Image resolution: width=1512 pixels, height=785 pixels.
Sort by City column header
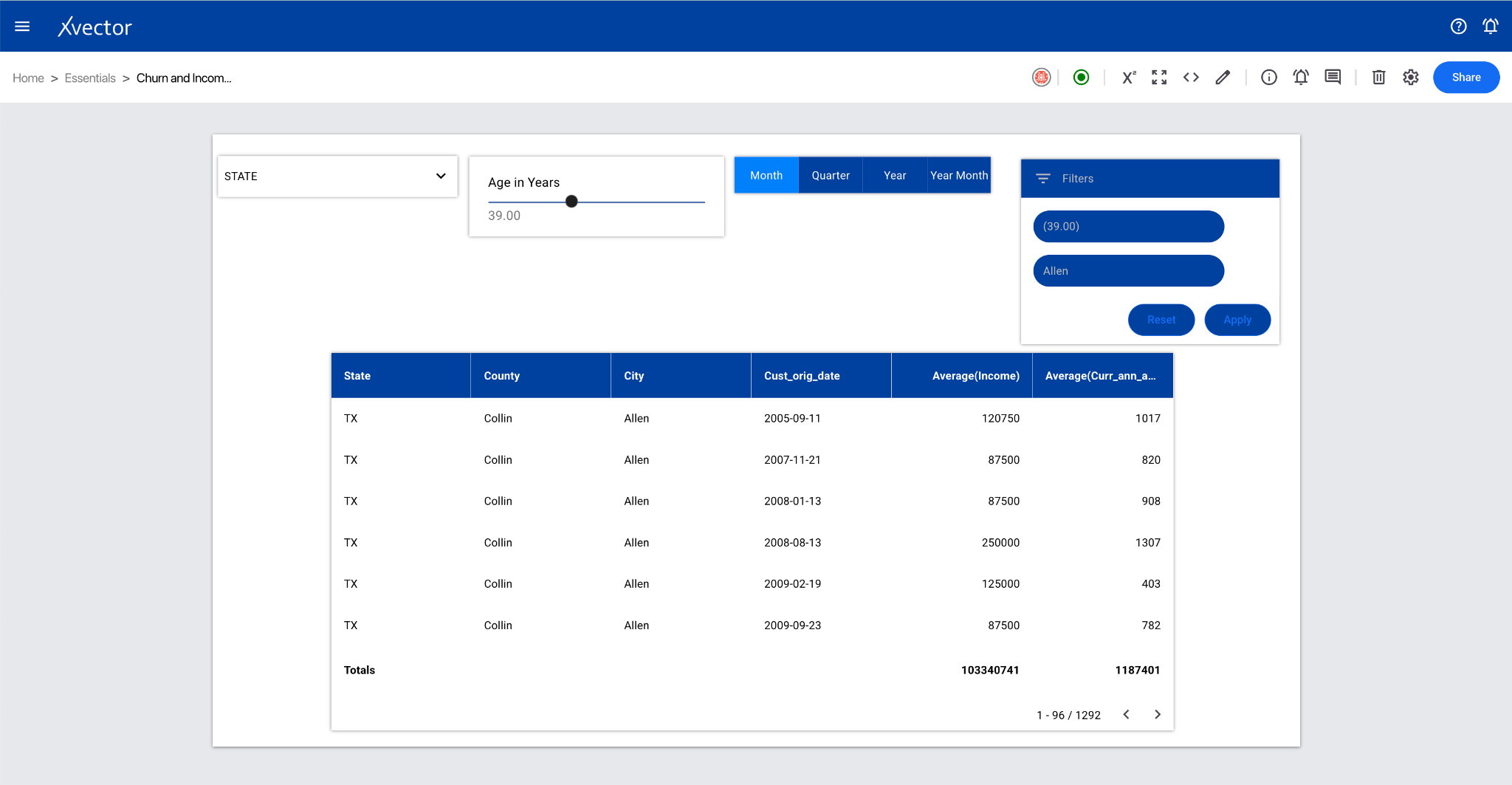681,376
